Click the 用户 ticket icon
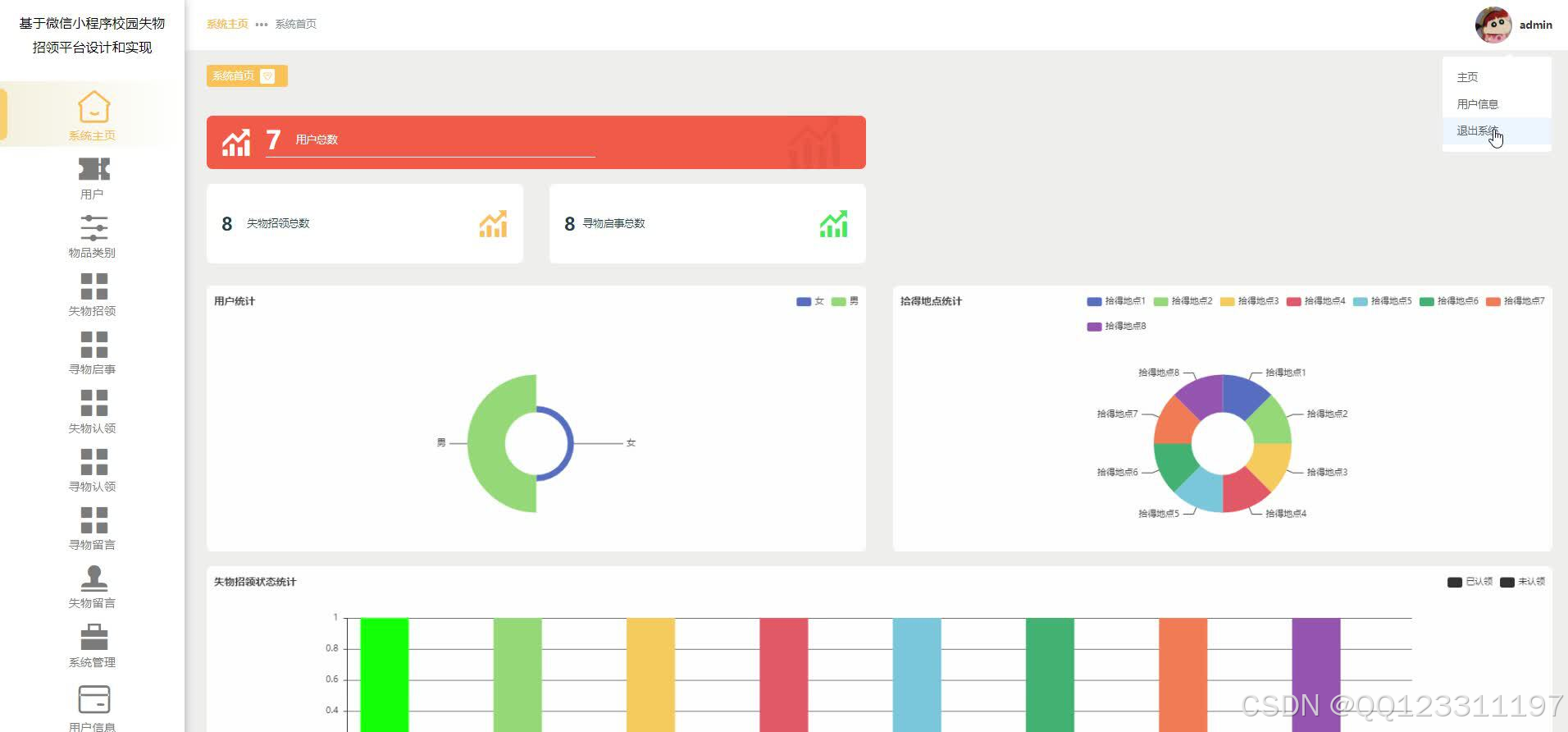 pos(93,169)
